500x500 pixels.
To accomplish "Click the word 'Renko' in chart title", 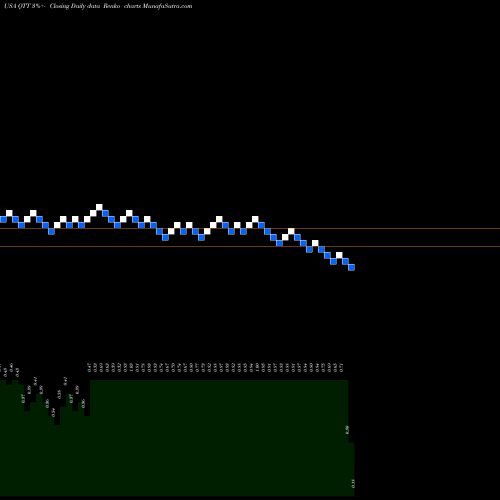I will tap(112, 6).
